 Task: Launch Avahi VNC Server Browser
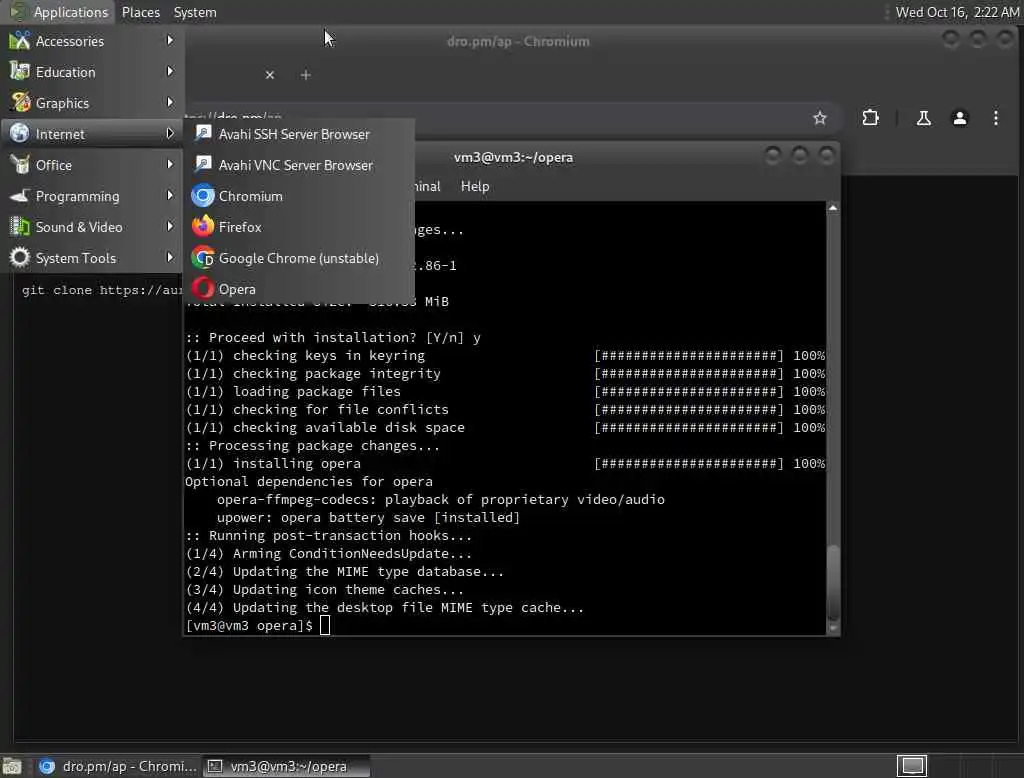pos(299,165)
